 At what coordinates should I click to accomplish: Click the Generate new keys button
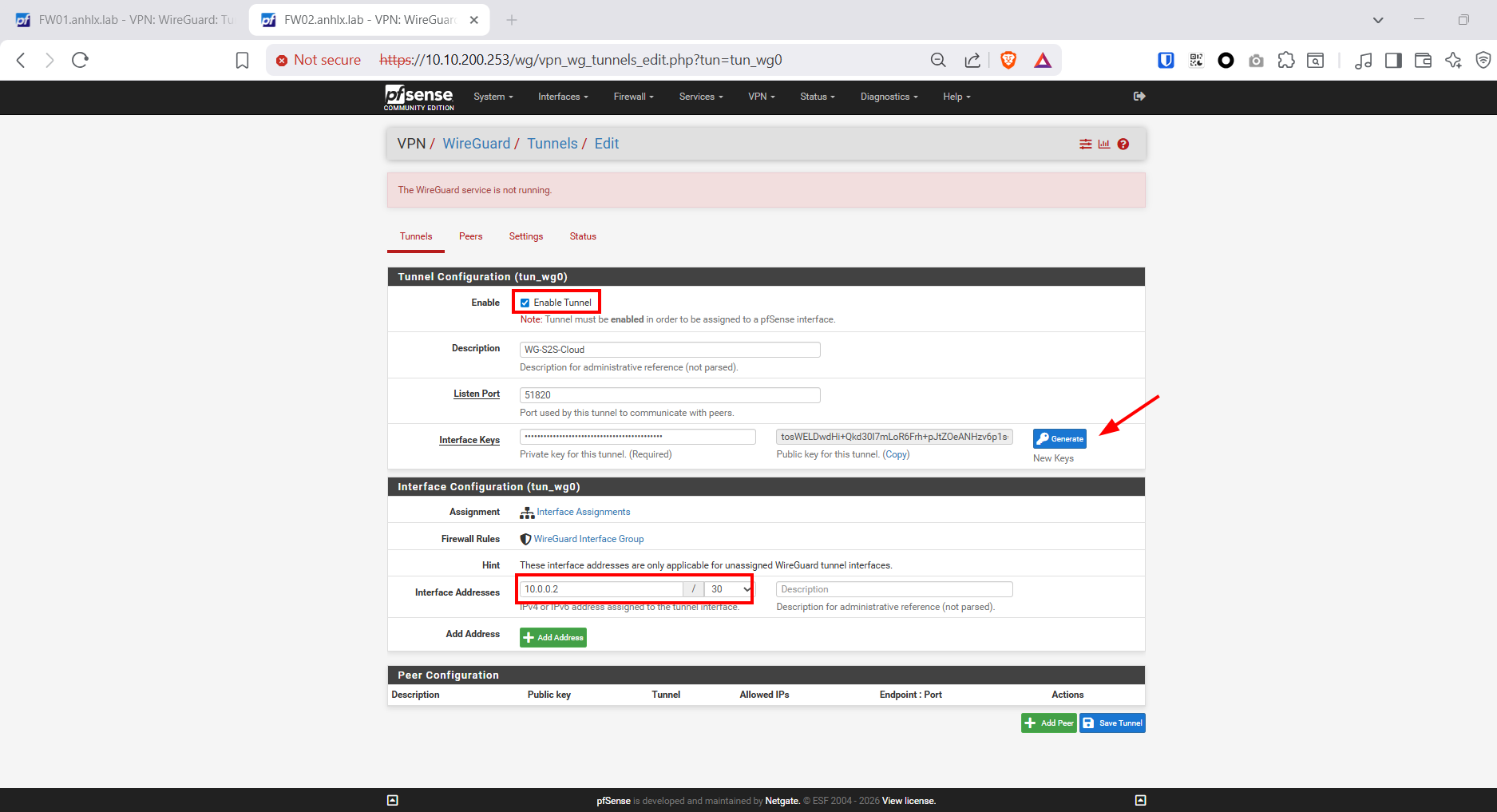pos(1059,438)
